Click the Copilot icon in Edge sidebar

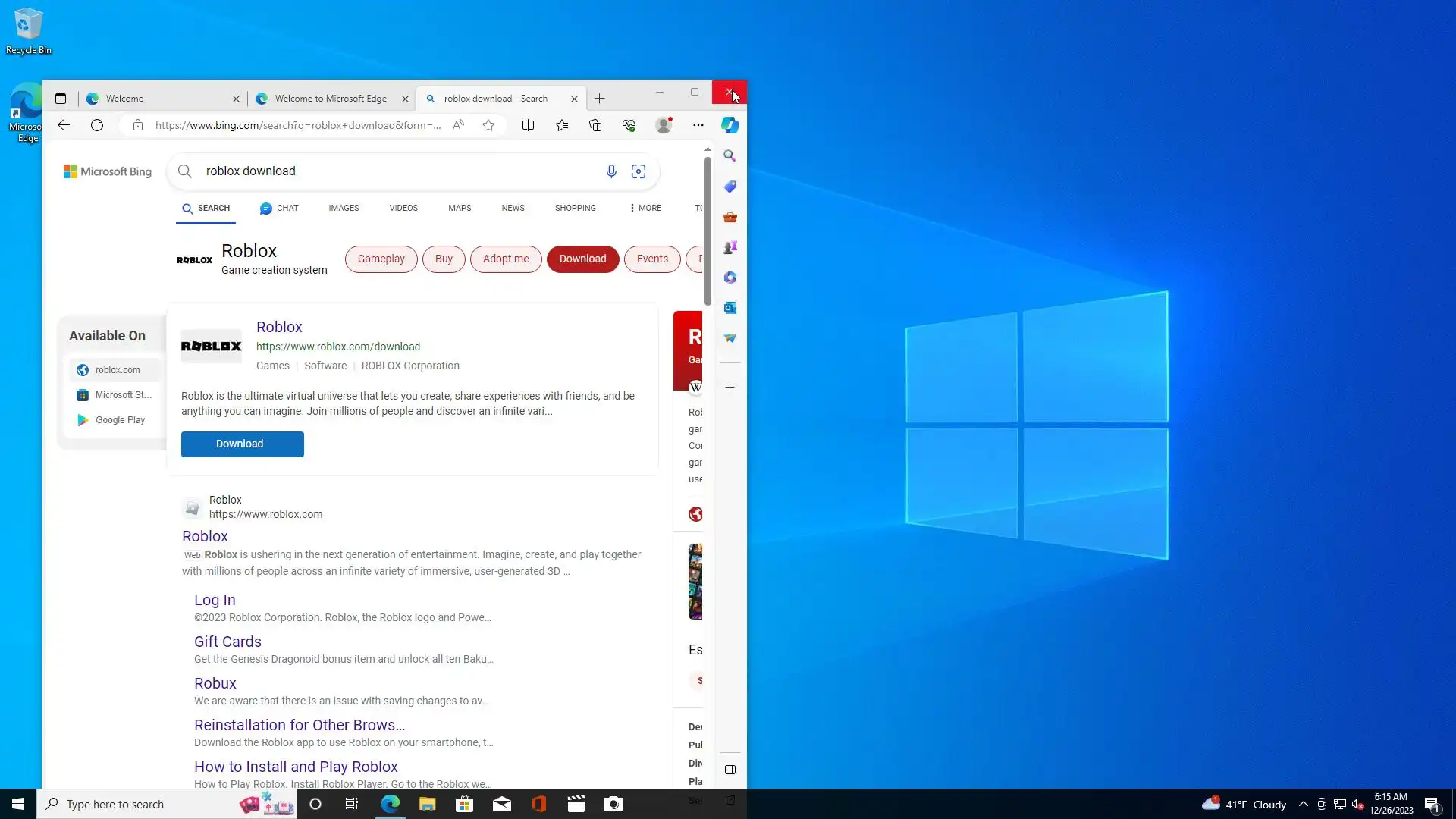click(730, 125)
